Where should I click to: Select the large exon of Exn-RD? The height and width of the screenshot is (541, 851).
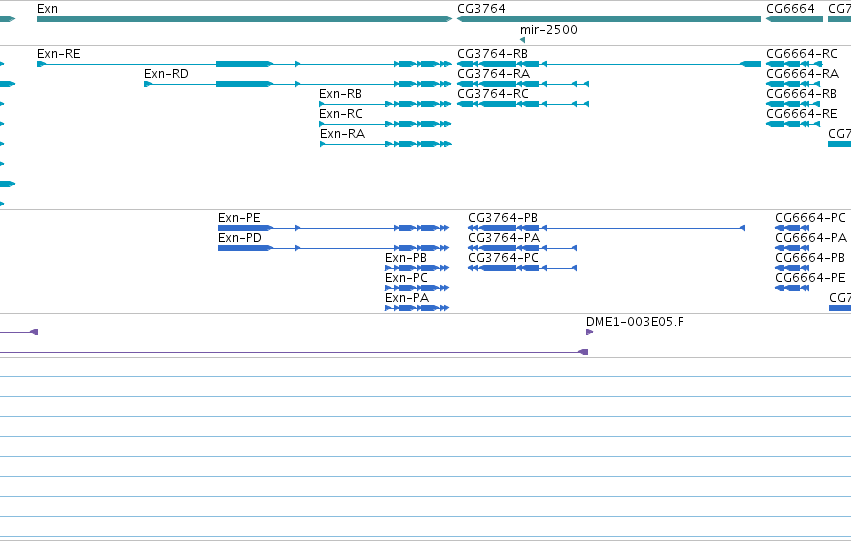(244, 84)
